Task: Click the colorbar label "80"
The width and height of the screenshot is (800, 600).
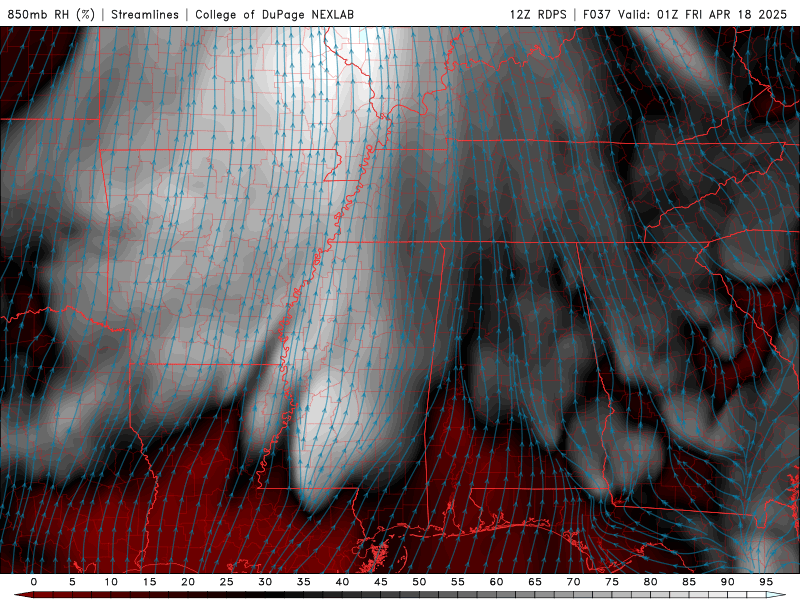Action: tap(651, 582)
